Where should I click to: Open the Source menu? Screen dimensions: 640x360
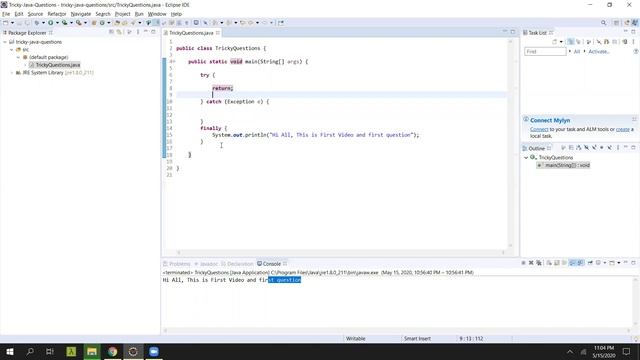pos(35,14)
